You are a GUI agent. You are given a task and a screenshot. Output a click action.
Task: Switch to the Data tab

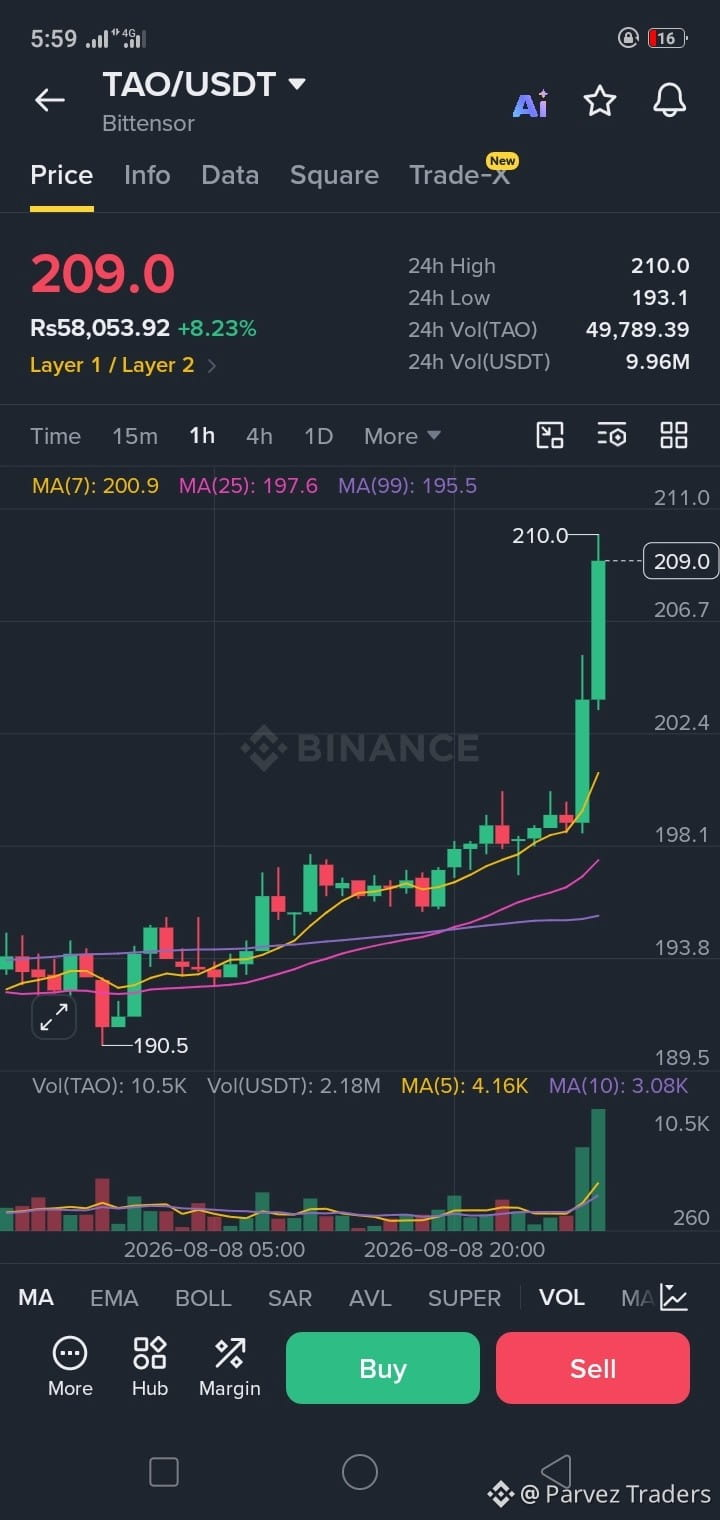pyautogui.click(x=230, y=175)
